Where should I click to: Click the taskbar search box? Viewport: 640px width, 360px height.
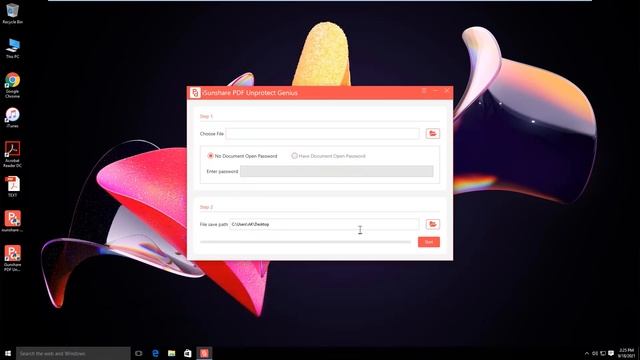pyautogui.click(x=73, y=353)
